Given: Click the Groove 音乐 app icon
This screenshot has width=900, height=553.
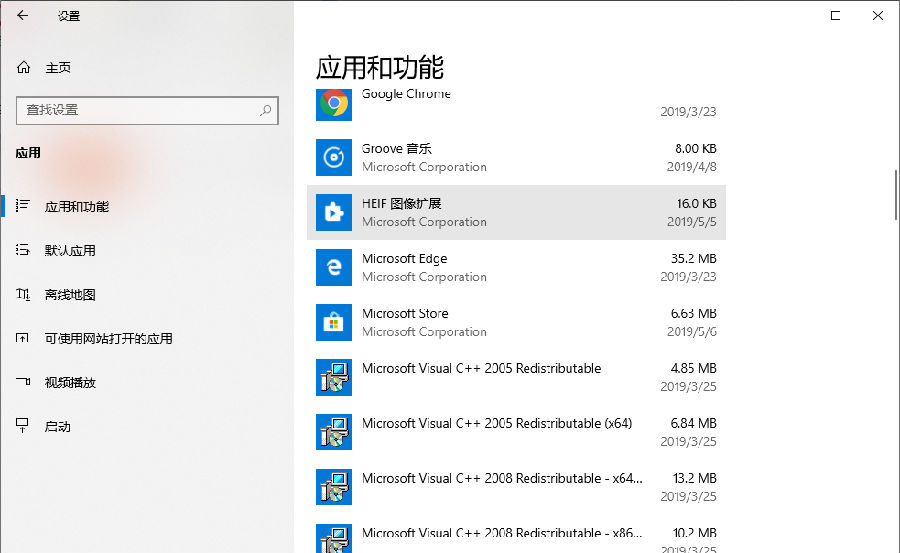Looking at the screenshot, I should [333, 157].
